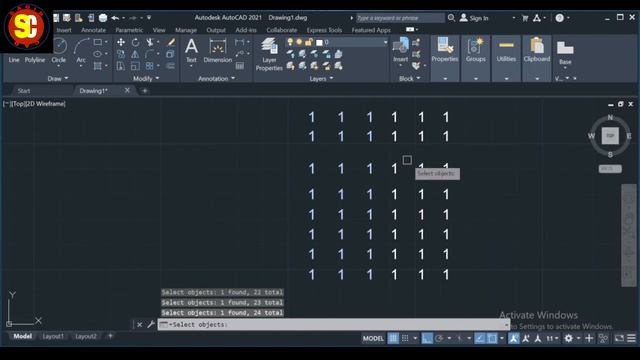This screenshot has width=640, height=360.
Task: Select the Mirror tool
Action: (135, 54)
